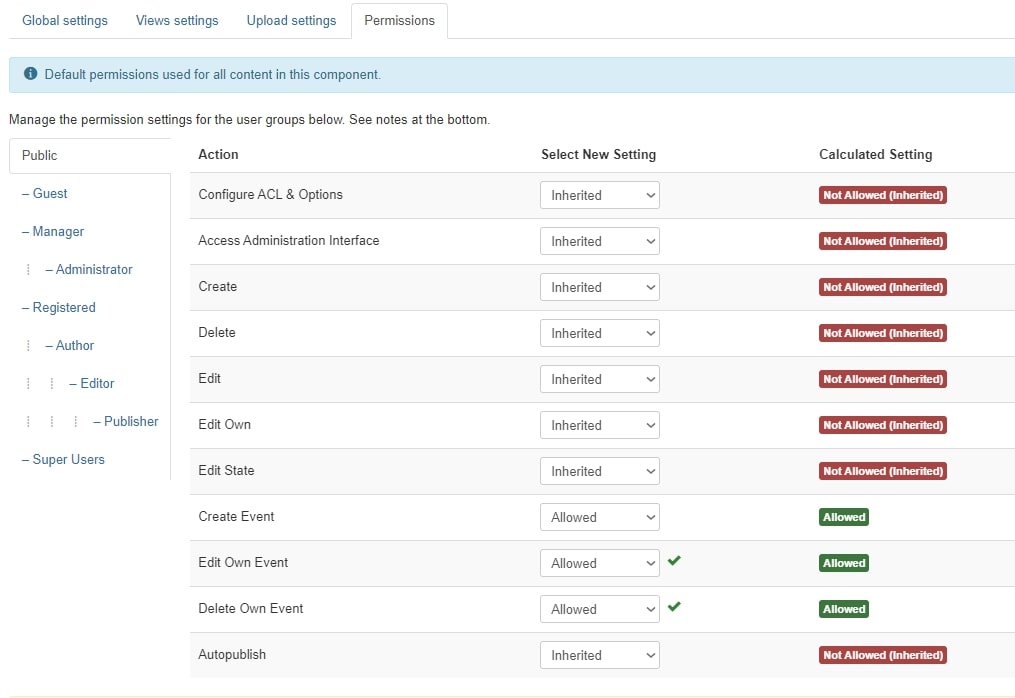The image size is (1015, 698).
Task: Show permissions for the Registered group
Action: click(x=59, y=308)
